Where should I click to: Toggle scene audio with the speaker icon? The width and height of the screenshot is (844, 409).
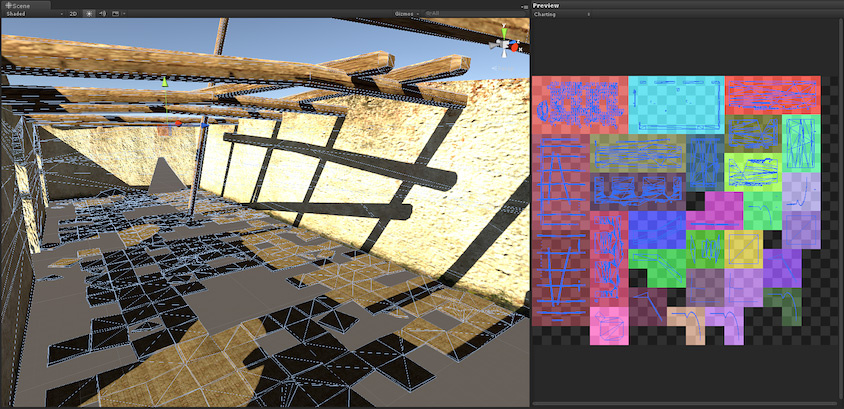click(x=102, y=14)
